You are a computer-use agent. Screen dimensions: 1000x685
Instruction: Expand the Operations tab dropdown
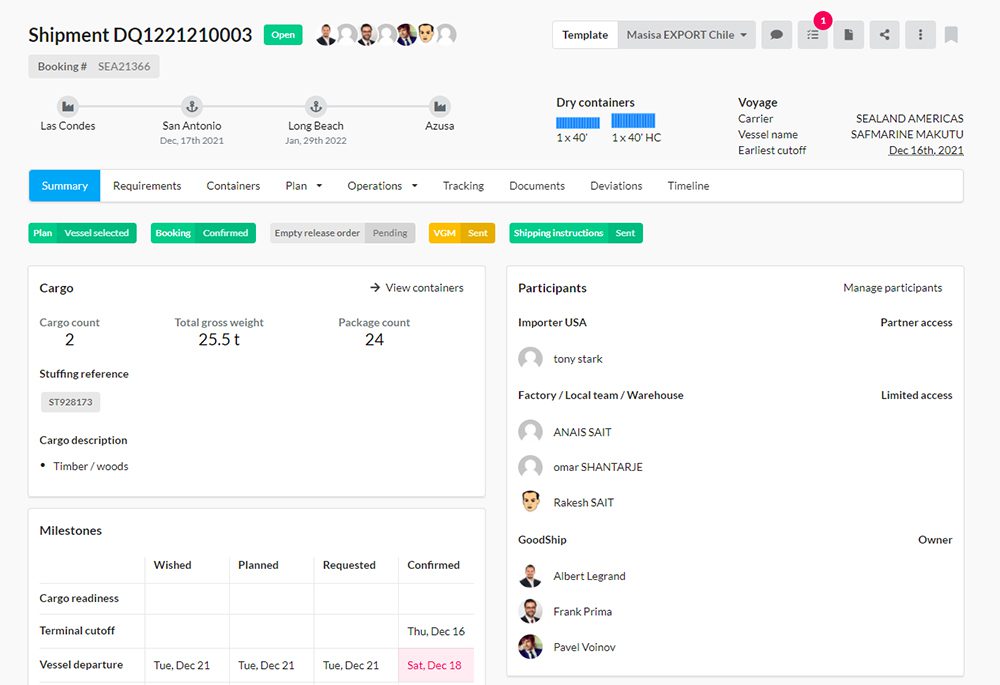382,186
